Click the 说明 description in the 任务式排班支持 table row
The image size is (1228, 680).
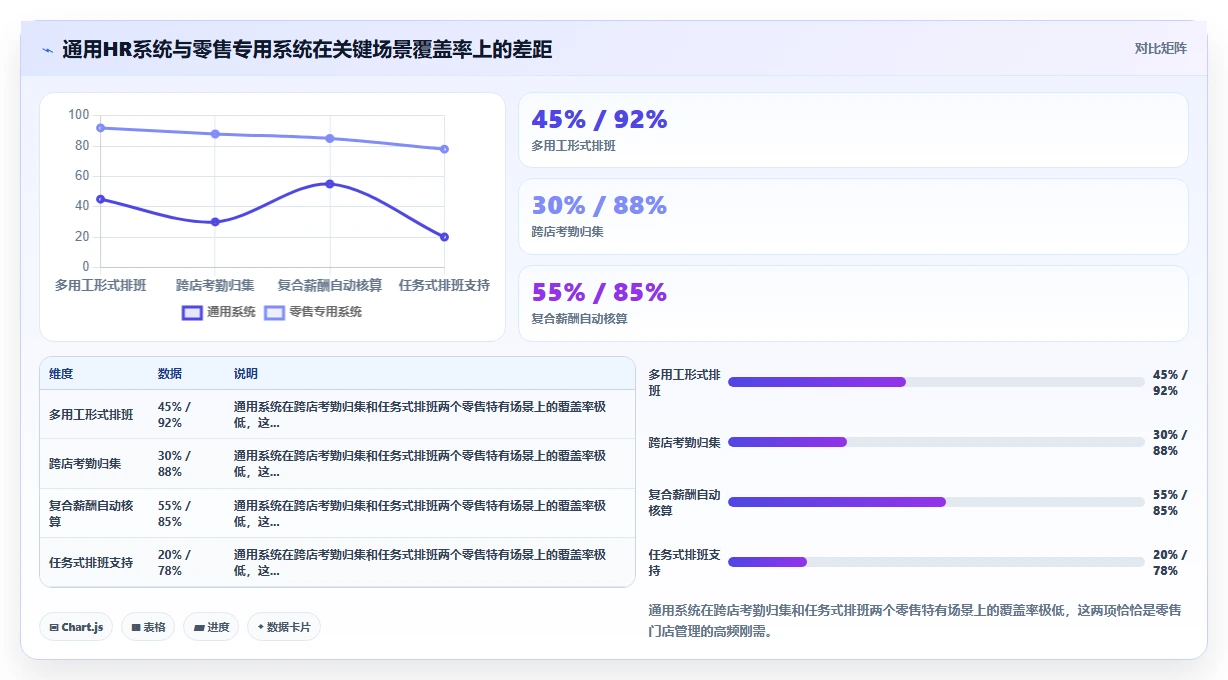(x=420, y=563)
